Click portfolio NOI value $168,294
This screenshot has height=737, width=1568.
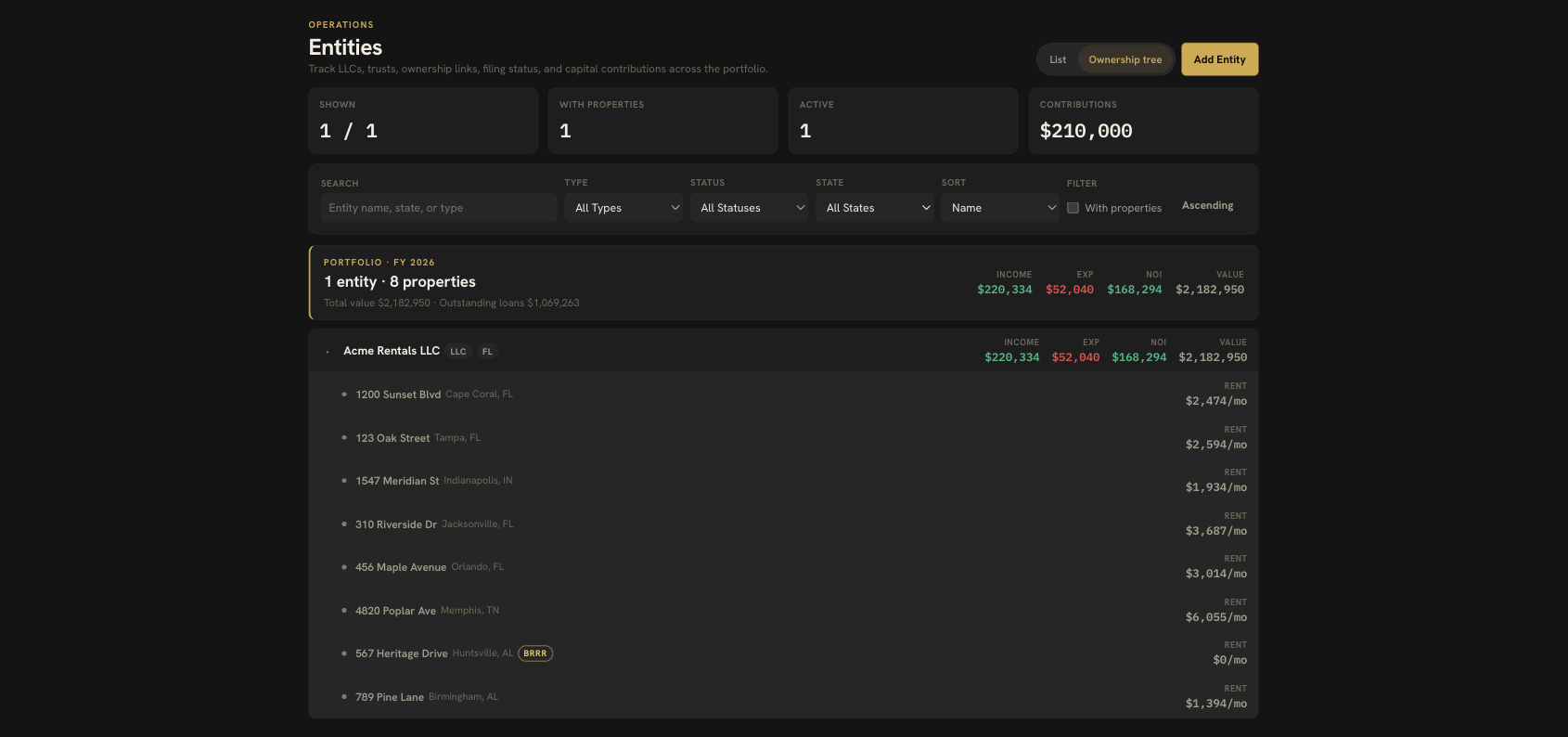tap(1134, 290)
